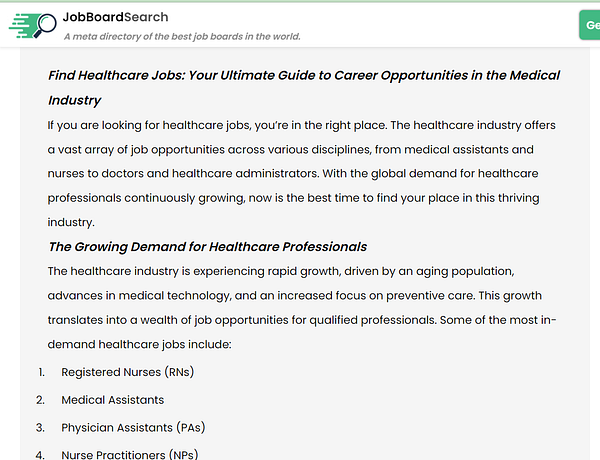The width and height of the screenshot is (600, 460).
Task: Click the green button at top right
Action: click(590, 25)
